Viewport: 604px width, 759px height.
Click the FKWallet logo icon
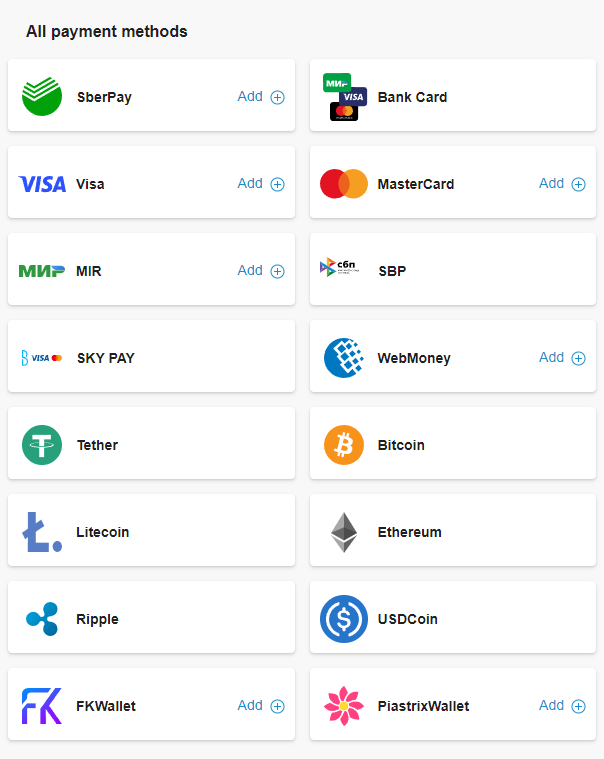[42, 706]
